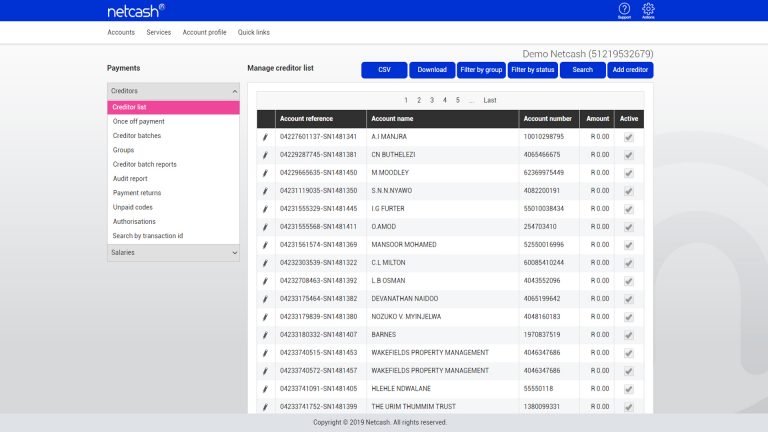Viewport: 768px width, 432px height.
Task: Edit C.L MILTON with pencil icon
Action: pos(265,263)
